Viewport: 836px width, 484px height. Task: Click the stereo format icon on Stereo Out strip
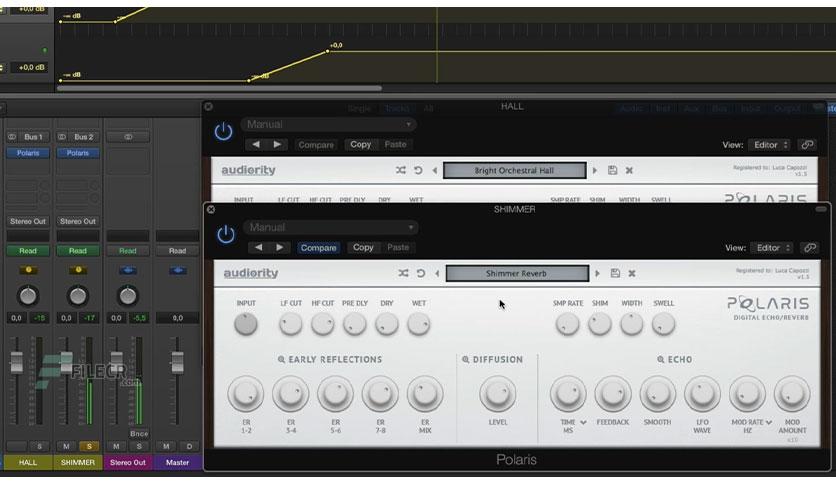(x=128, y=137)
